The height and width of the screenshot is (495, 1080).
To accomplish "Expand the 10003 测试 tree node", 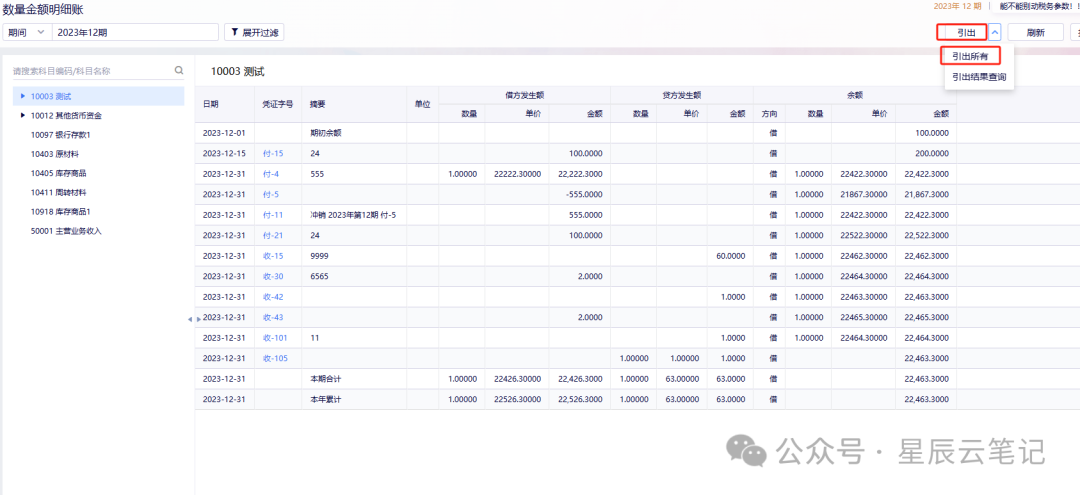I will (23, 96).
